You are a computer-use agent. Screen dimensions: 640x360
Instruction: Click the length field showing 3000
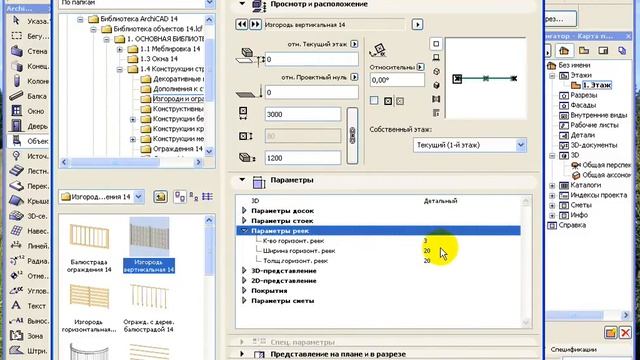point(302,114)
